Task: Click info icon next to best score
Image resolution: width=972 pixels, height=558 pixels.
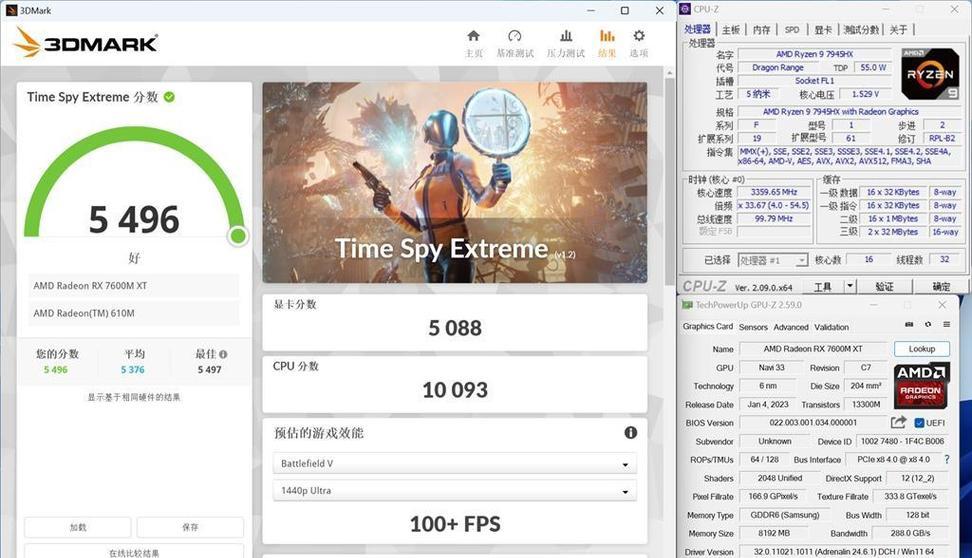Action: (223, 354)
